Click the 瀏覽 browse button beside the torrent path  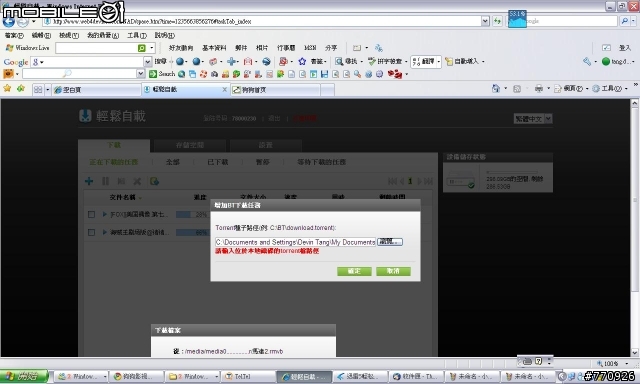[x=390, y=242]
